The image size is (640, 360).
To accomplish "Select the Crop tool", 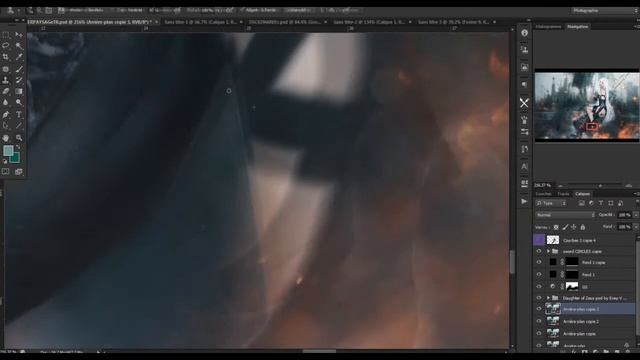I will click(x=6, y=57).
